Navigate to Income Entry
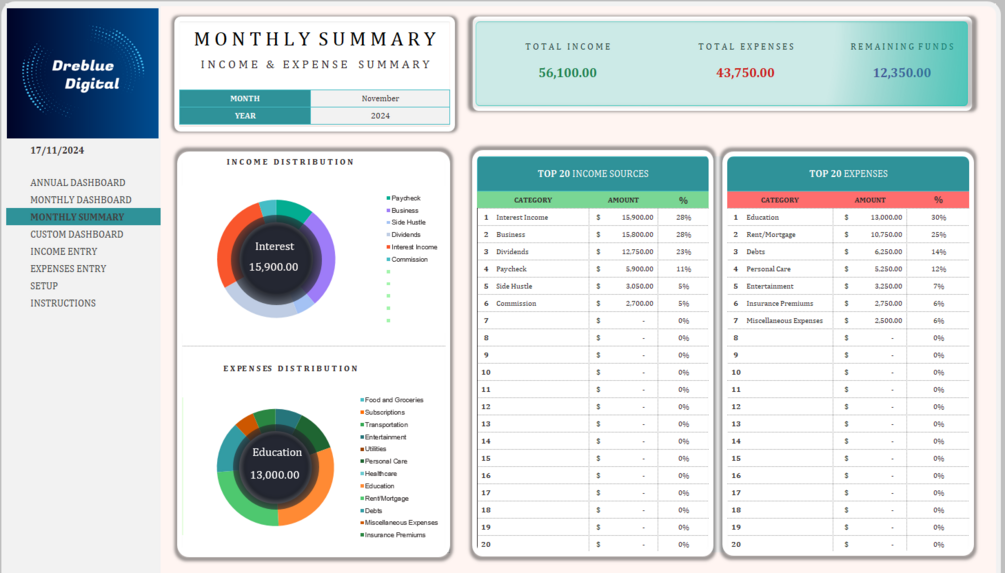This screenshot has height=573, width=1005. [63, 252]
